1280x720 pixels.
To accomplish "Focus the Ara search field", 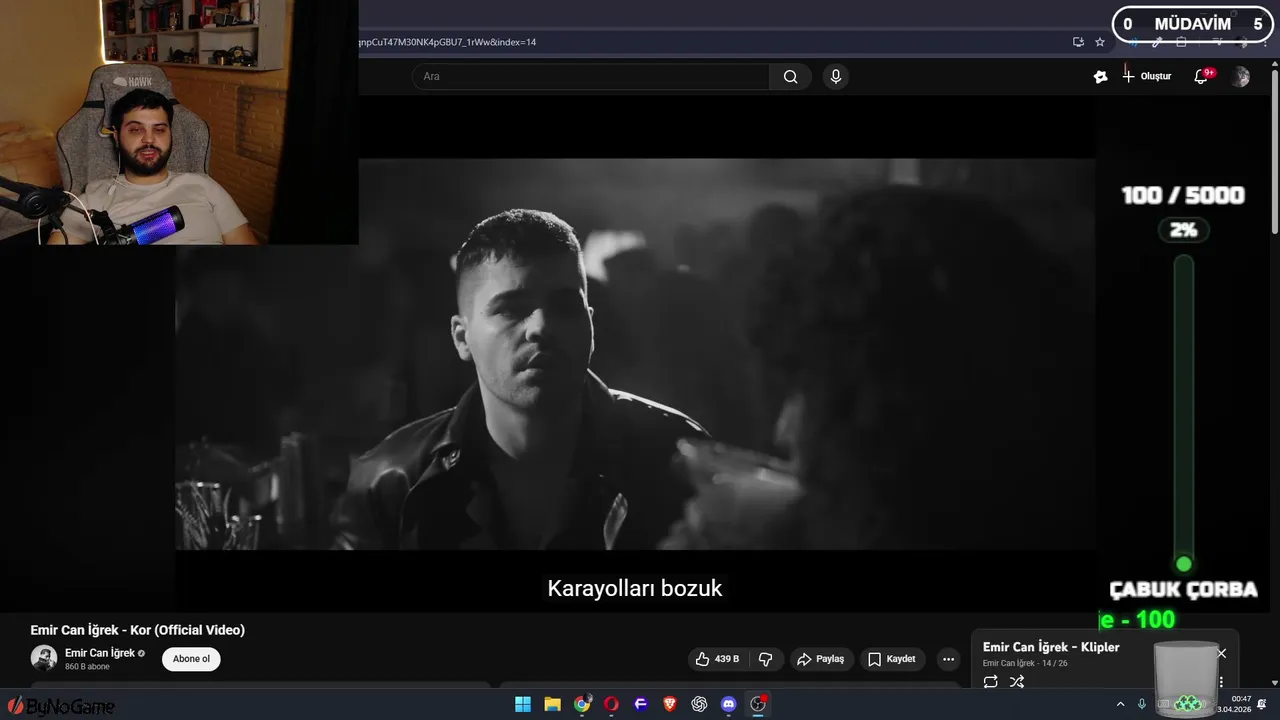I will 590,77.
